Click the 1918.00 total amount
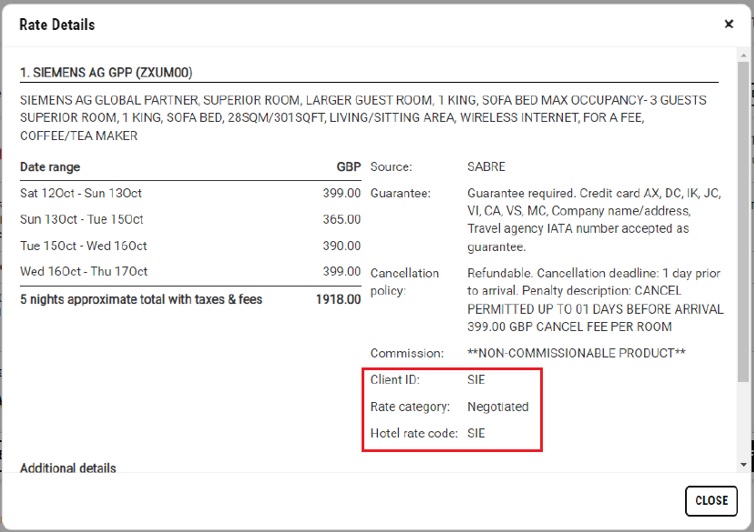Image resolution: width=754 pixels, height=532 pixels. (338, 299)
